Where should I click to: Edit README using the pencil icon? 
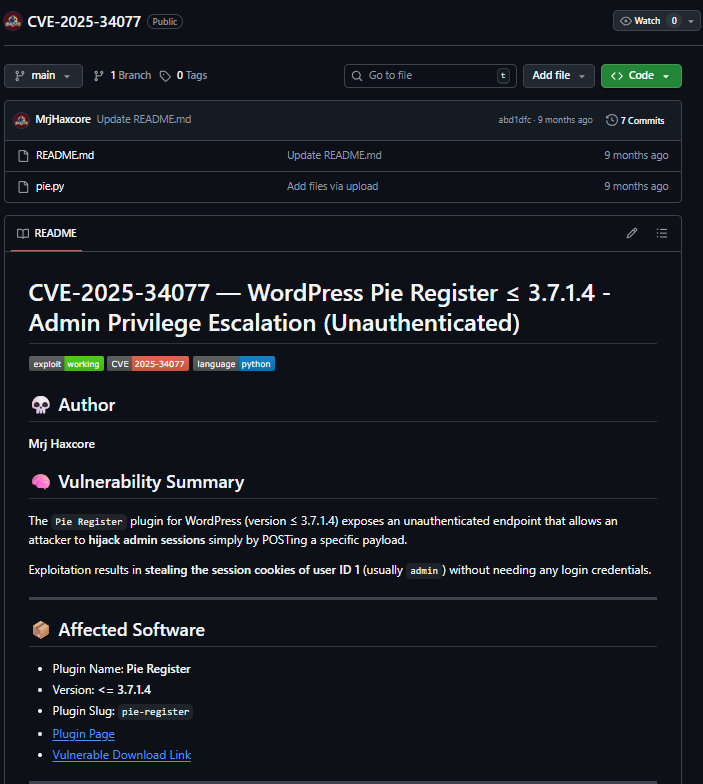pos(632,233)
